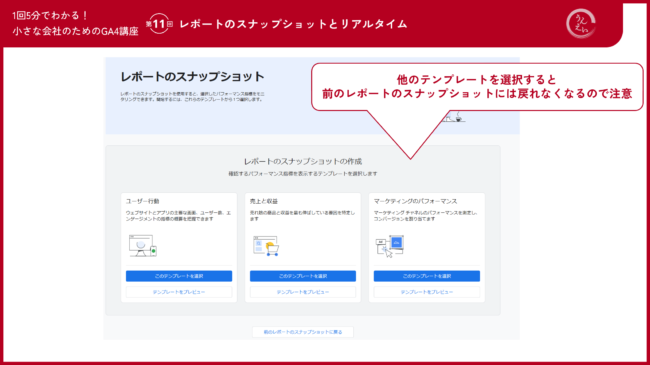Click the shopping cart illustration under 売上と収益
This screenshot has width=650, height=365.
coord(266,246)
